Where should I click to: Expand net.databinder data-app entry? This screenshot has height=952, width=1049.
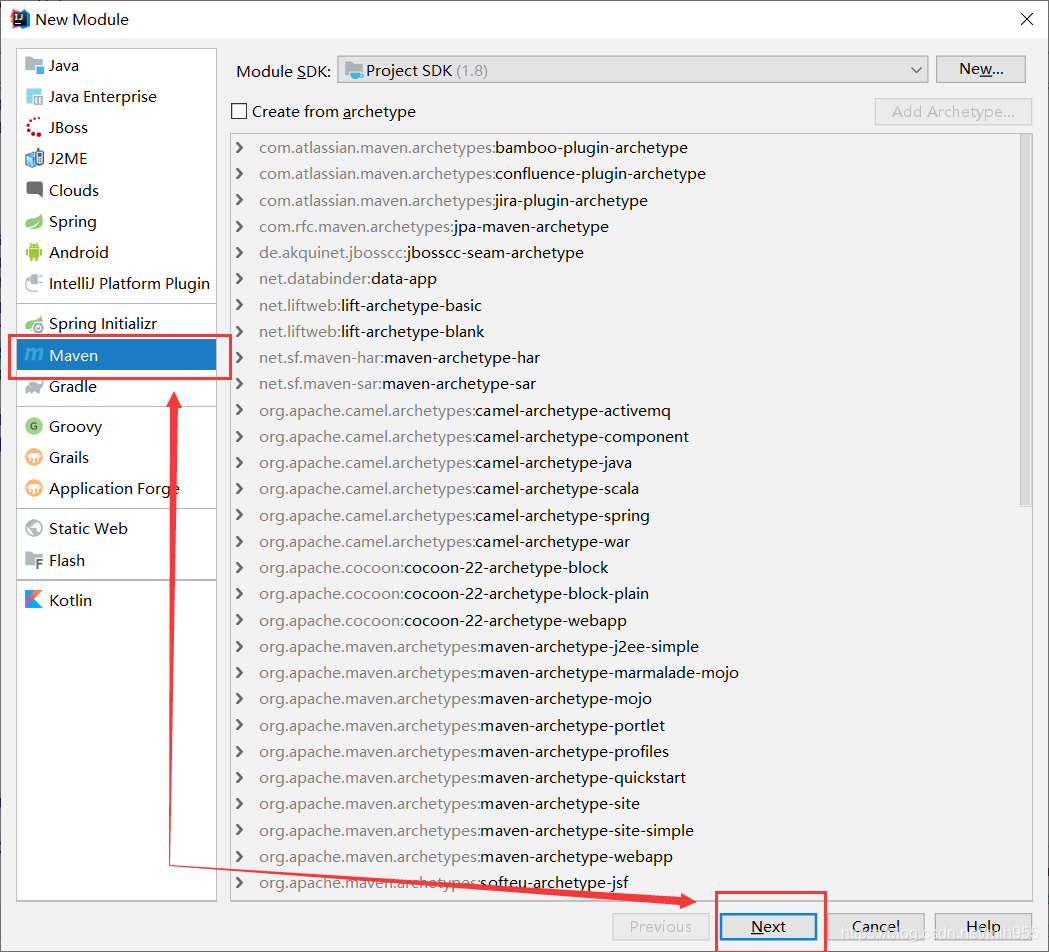point(240,278)
